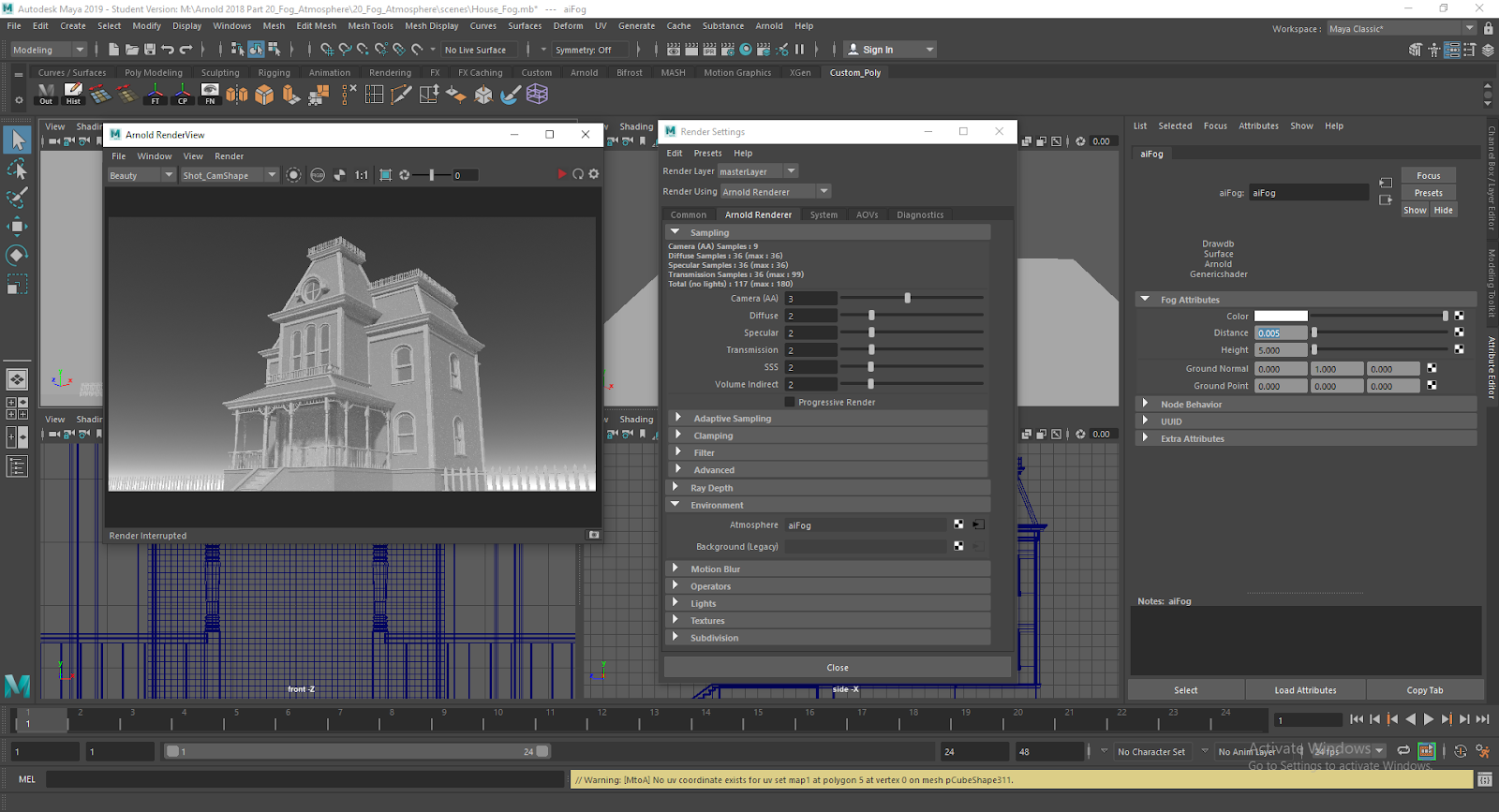Open the Presets menu in Render Settings

tap(707, 154)
